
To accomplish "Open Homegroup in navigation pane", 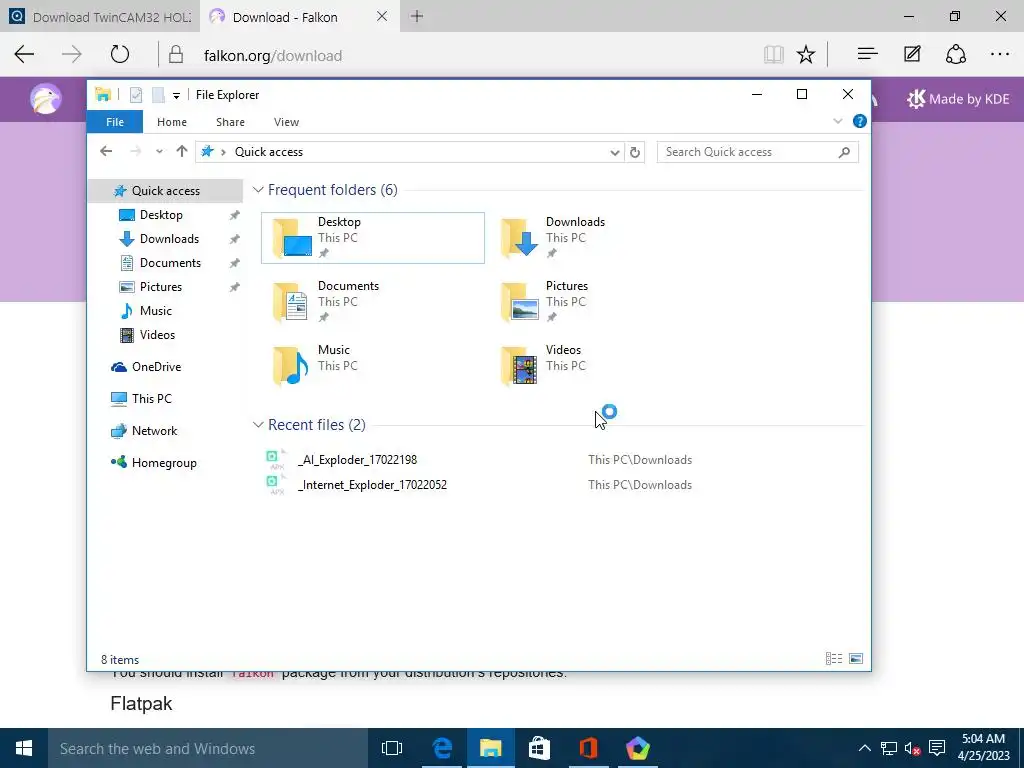I will 164,463.
